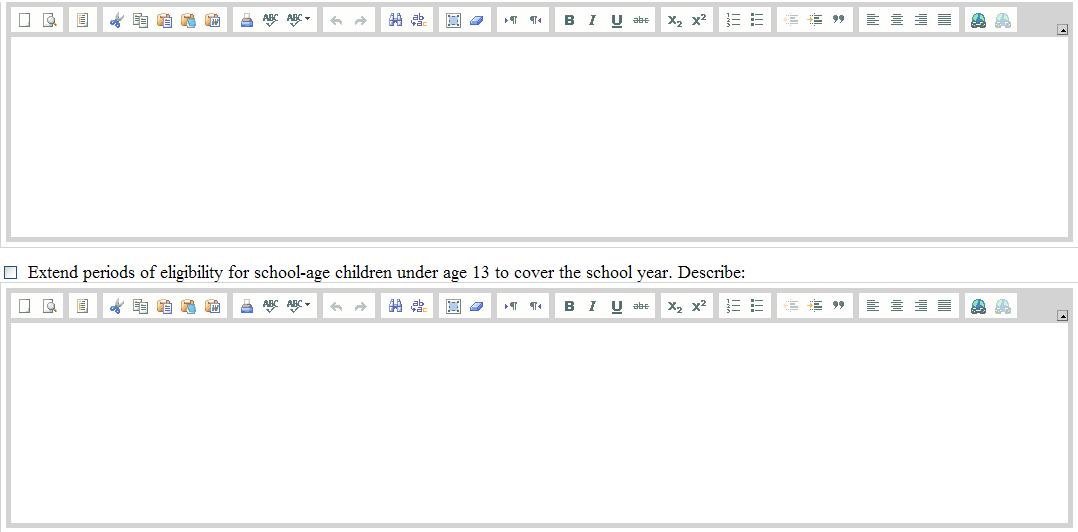Click Paste from Word in bottom editor
1078x532 pixels.
pyautogui.click(x=212, y=306)
